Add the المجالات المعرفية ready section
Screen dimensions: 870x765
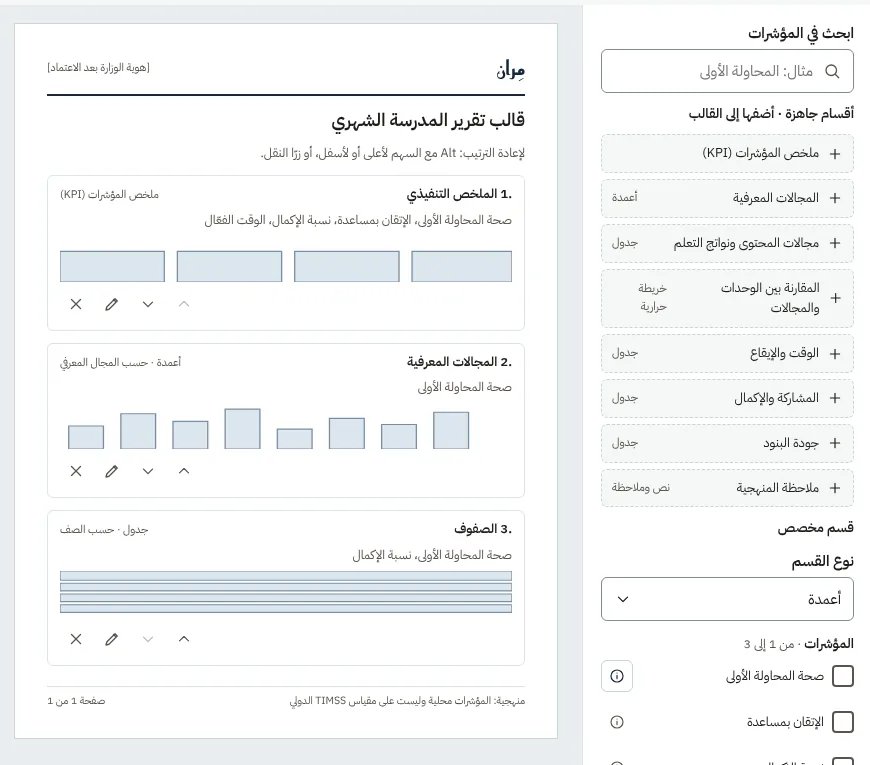727,198
